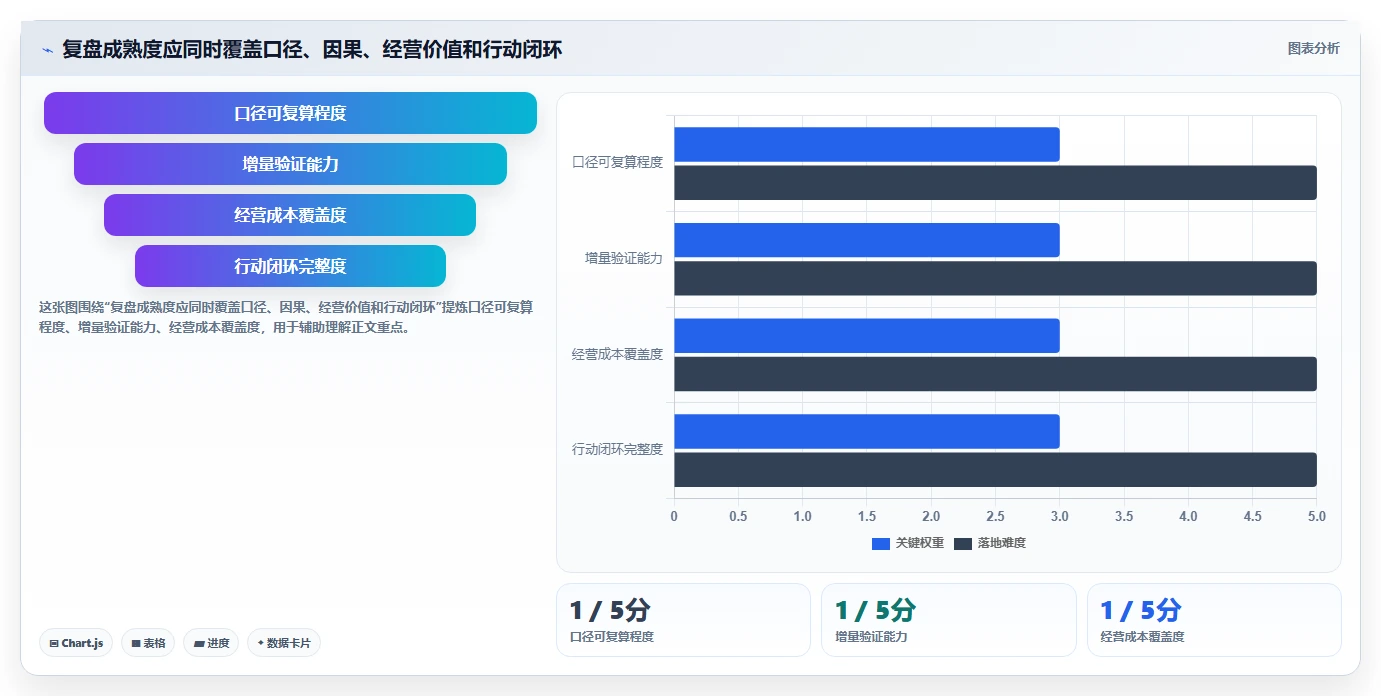Click the 0 tick on the x-axis
1381x696 pixels.
click(x=674, y=516)
